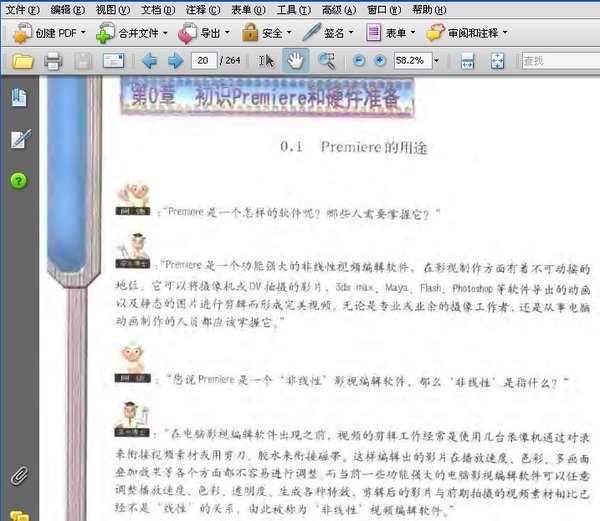Click the print icon
The image size is (600, 521).
coord(53,61)
